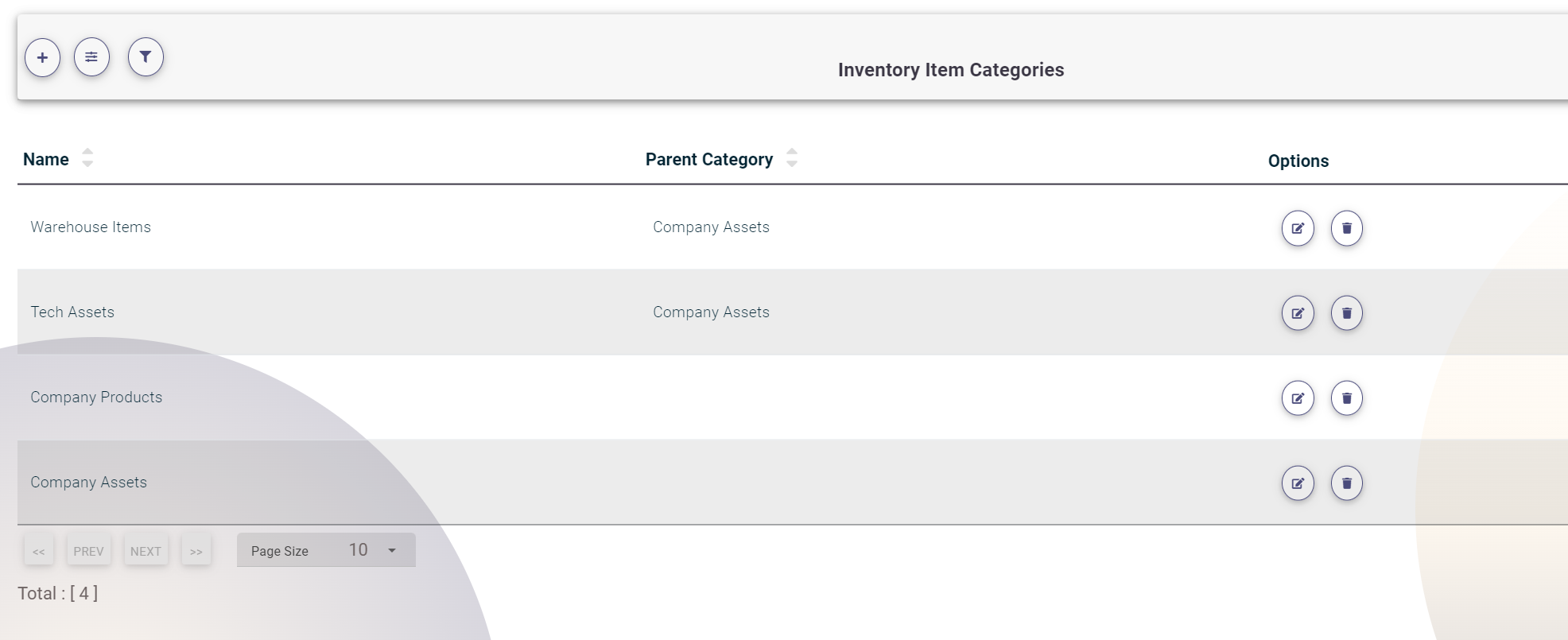Edit the Company Assets category
This screenshot has height=640, width=1568.
coord(1298,483)
